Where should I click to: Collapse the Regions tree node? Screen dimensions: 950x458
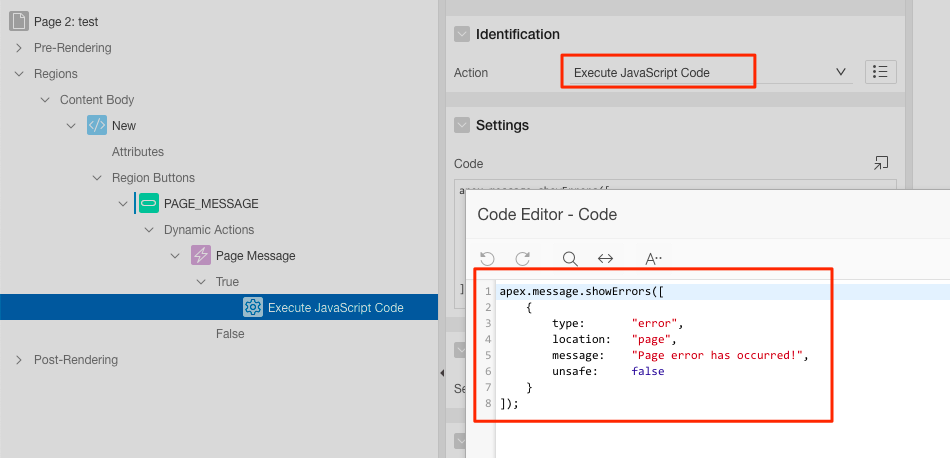tap(19, 73)
